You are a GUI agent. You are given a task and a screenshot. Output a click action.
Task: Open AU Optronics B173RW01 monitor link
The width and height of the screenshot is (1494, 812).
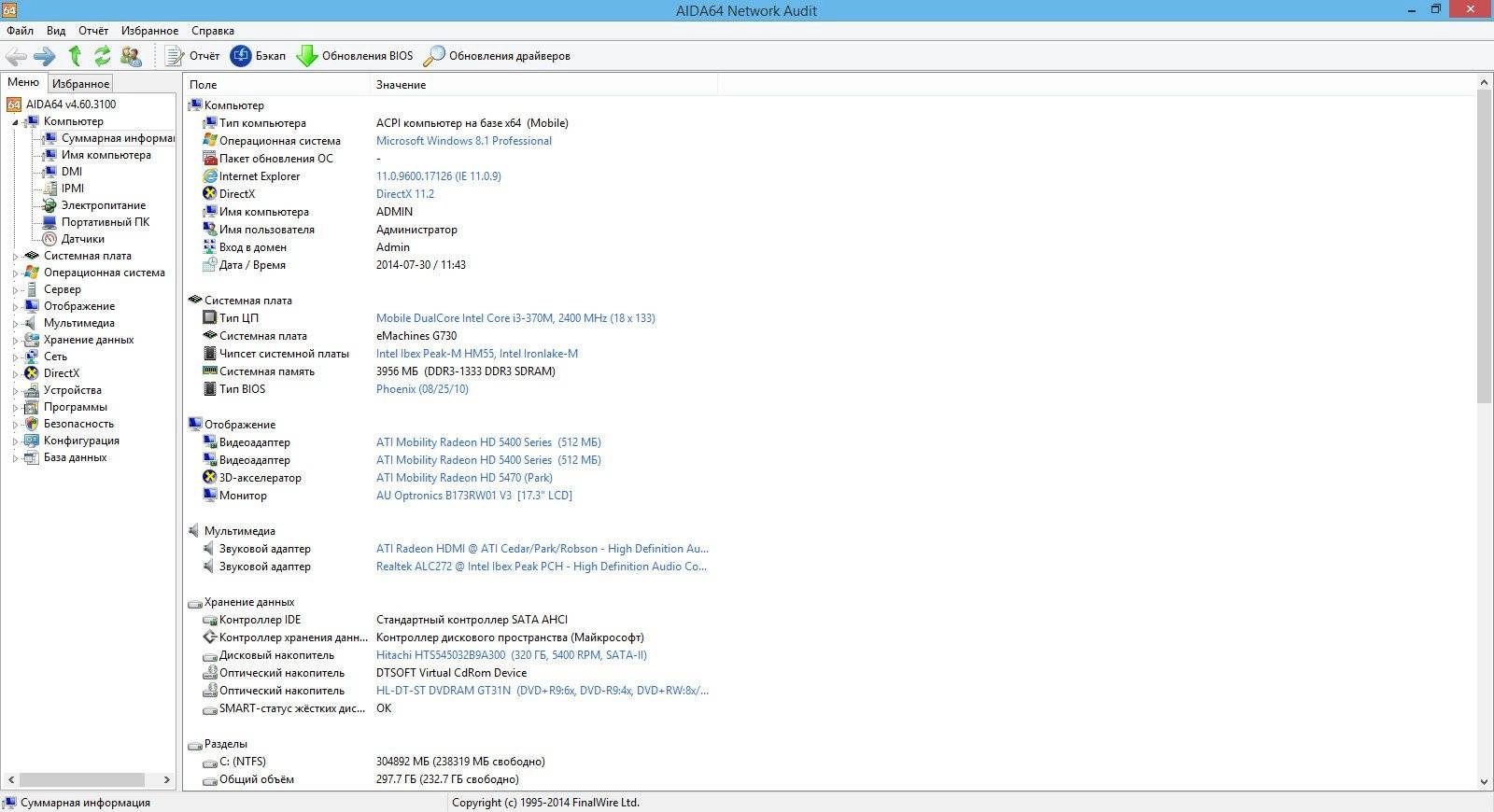click(x=473, y=496)
